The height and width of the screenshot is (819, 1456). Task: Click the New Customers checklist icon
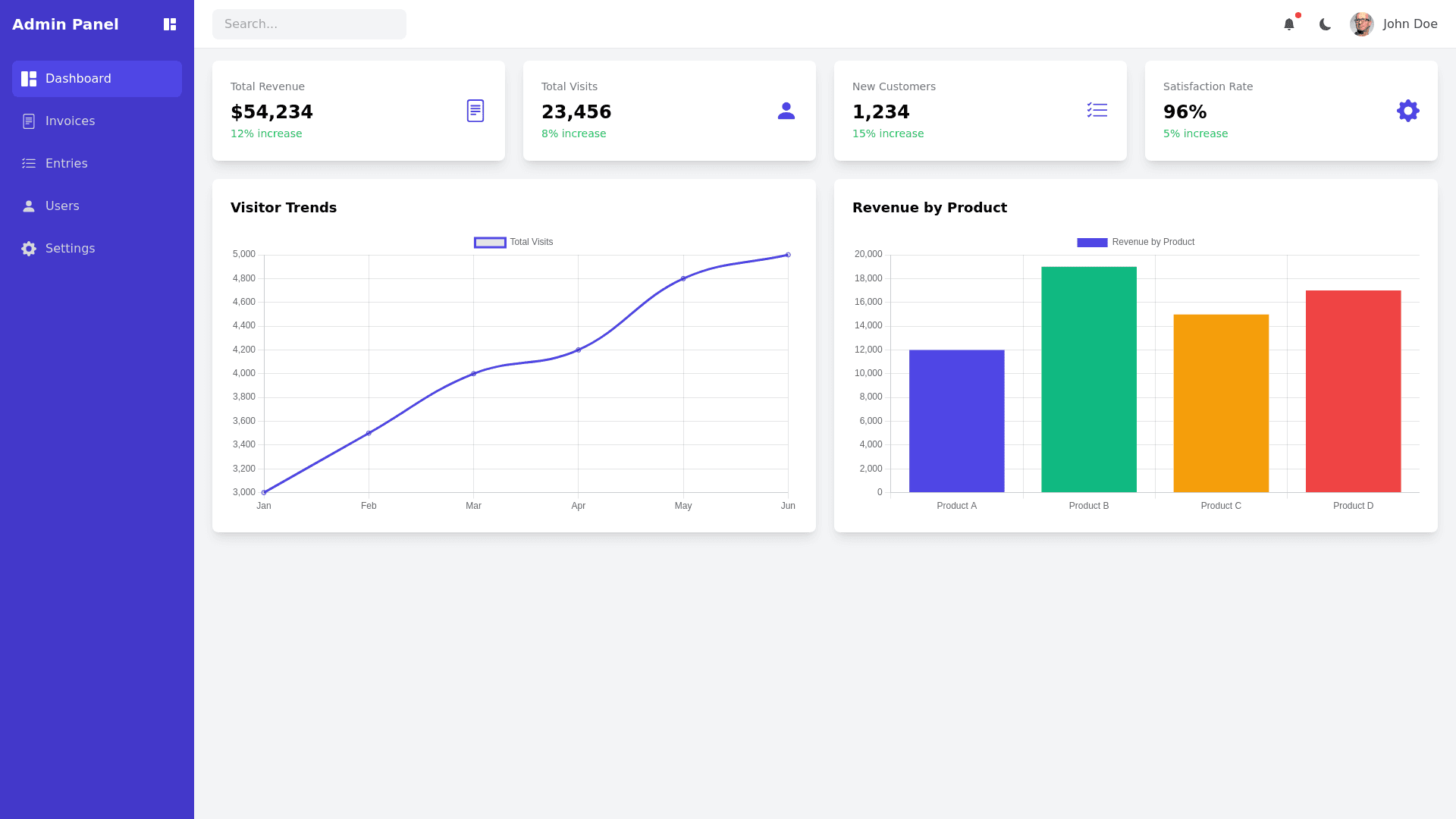click(1097, 111)
